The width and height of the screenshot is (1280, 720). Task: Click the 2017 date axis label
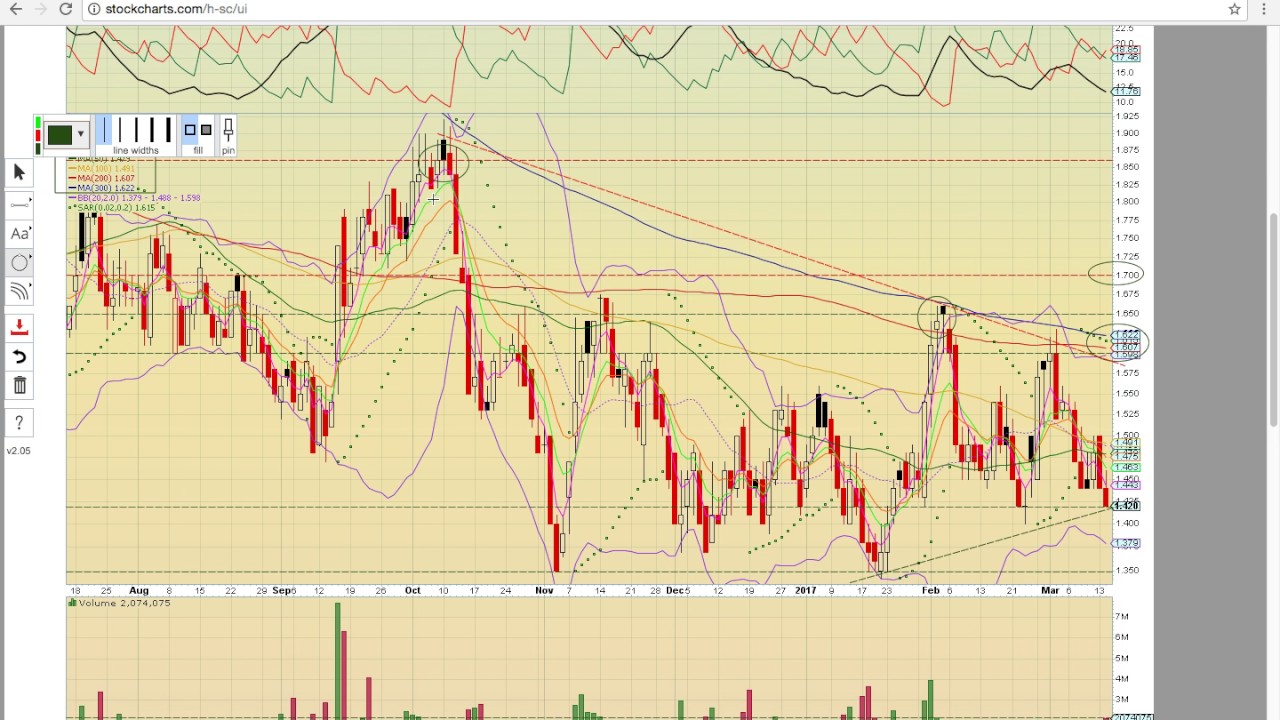[806, 590]
